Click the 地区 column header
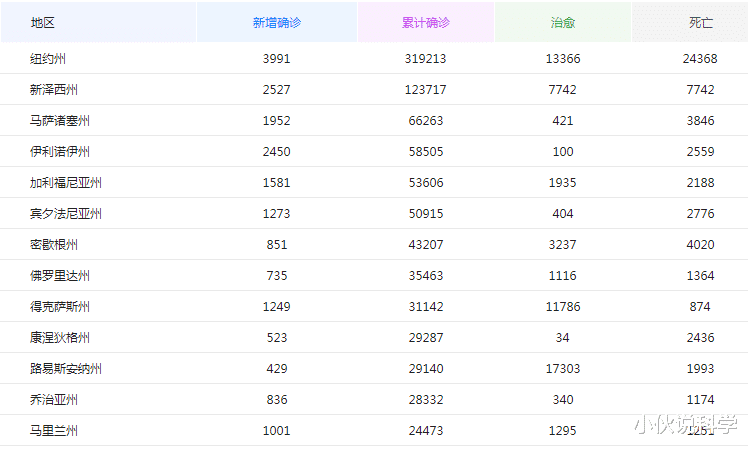The image size is (748, 449). 98,22
